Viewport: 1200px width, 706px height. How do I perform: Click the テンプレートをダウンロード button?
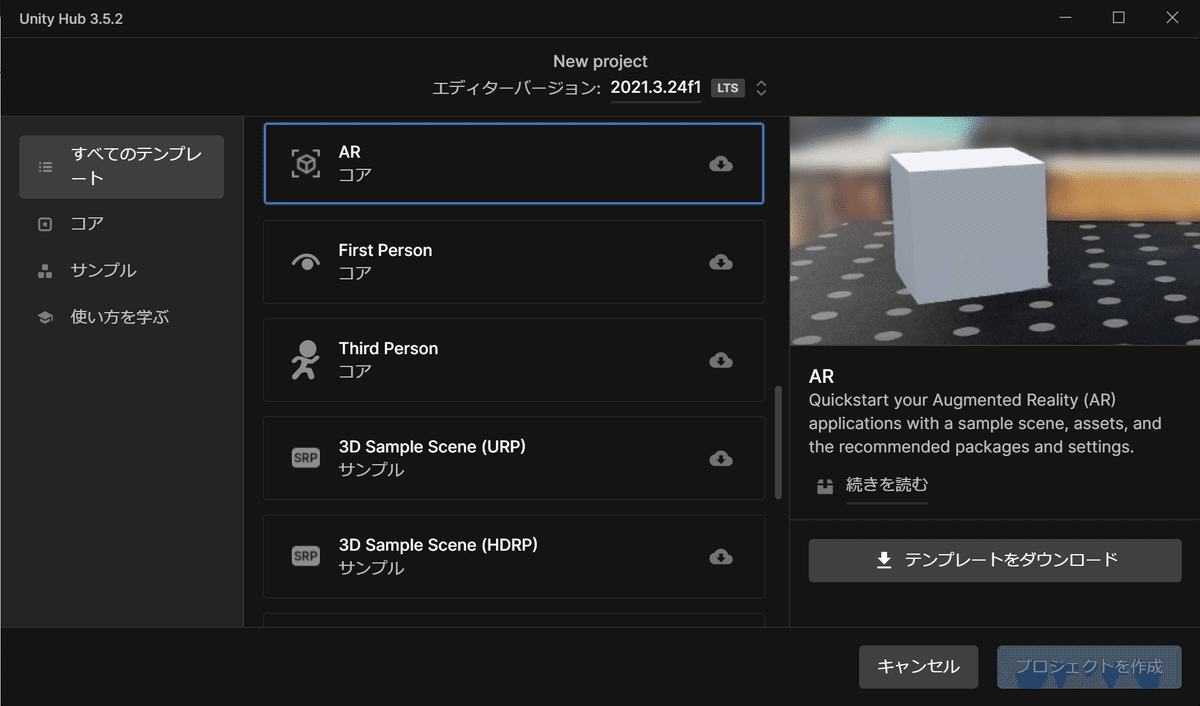tap(994, 560)
